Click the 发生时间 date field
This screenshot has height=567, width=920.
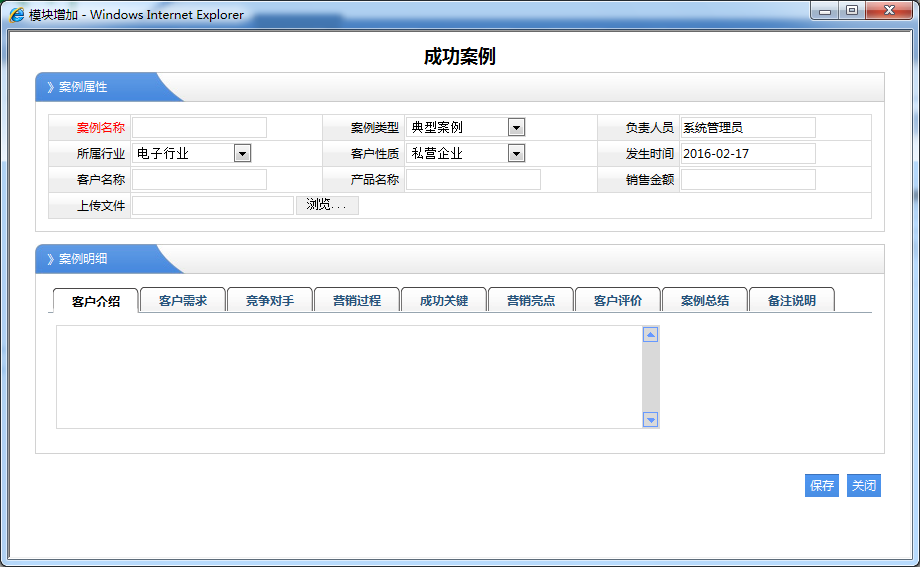tap(748, 153)
